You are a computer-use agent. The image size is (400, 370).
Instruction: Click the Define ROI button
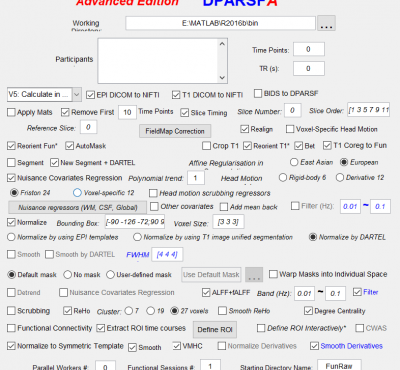pyautogui.click(x=215, y=329)
